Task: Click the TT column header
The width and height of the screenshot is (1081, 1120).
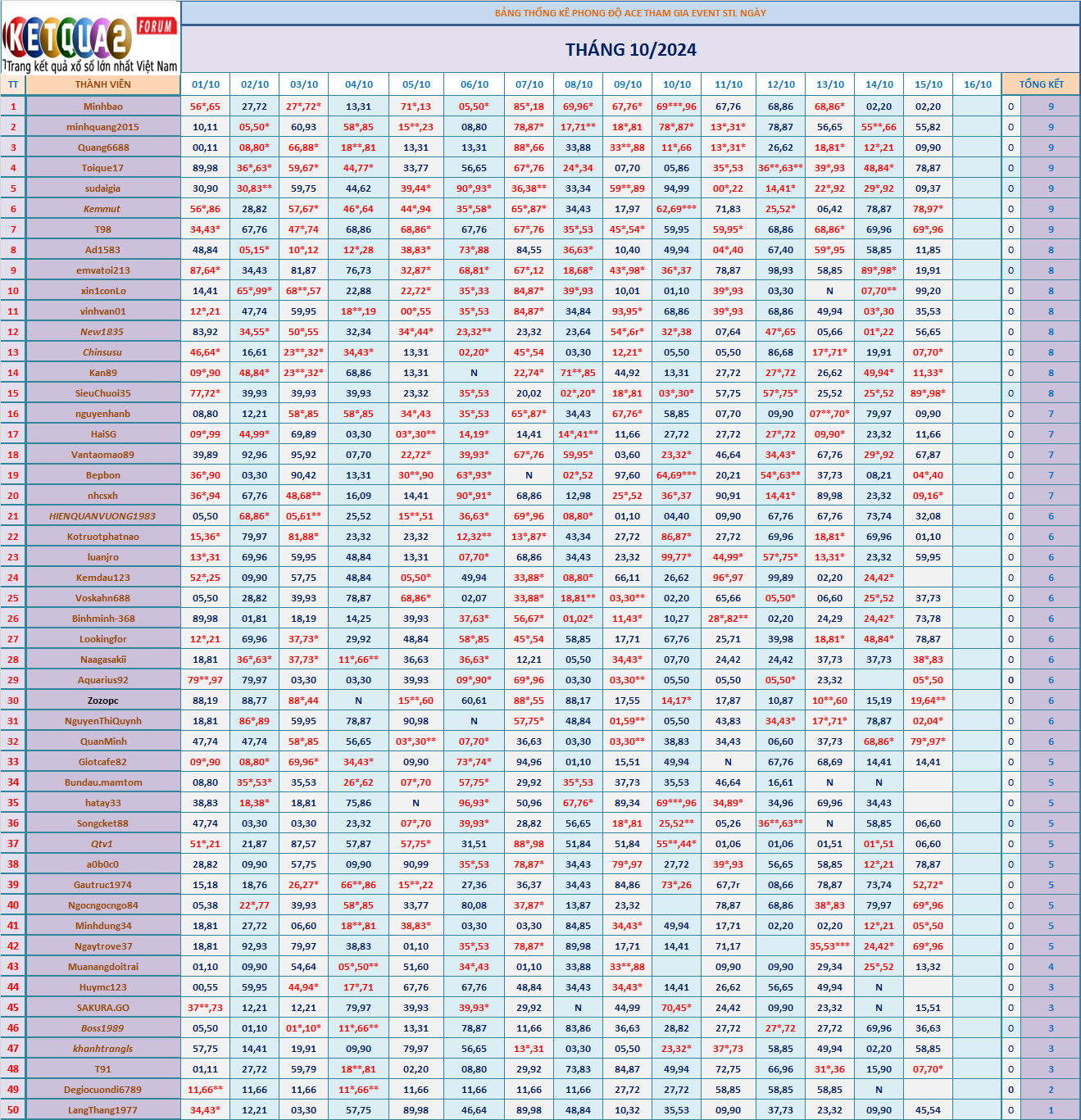Action: pos(13,84)
